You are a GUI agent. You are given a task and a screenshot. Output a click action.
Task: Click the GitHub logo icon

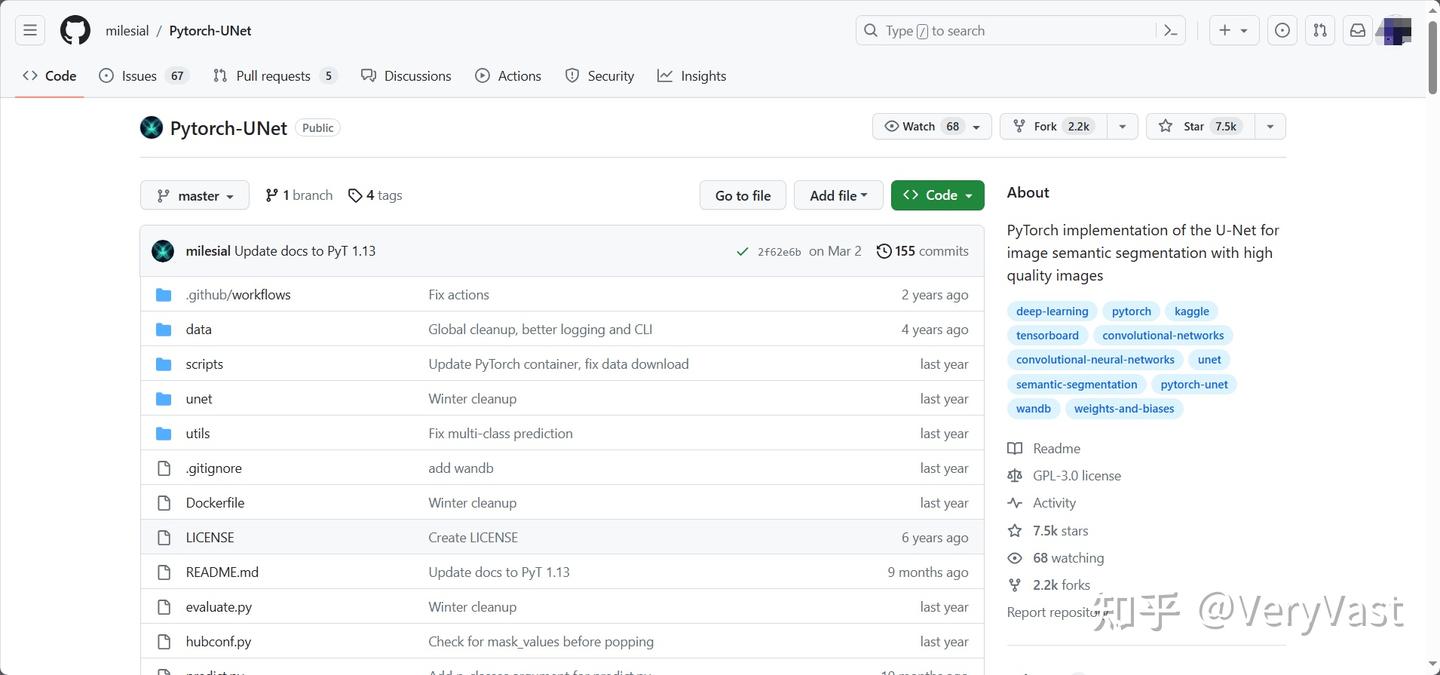coord(75,31)
